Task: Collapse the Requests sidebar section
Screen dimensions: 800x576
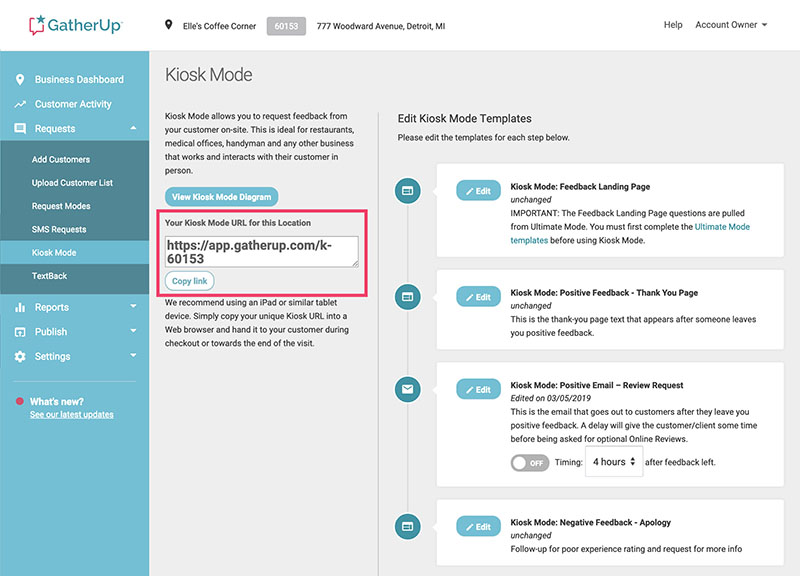Action: pos(133,128)
